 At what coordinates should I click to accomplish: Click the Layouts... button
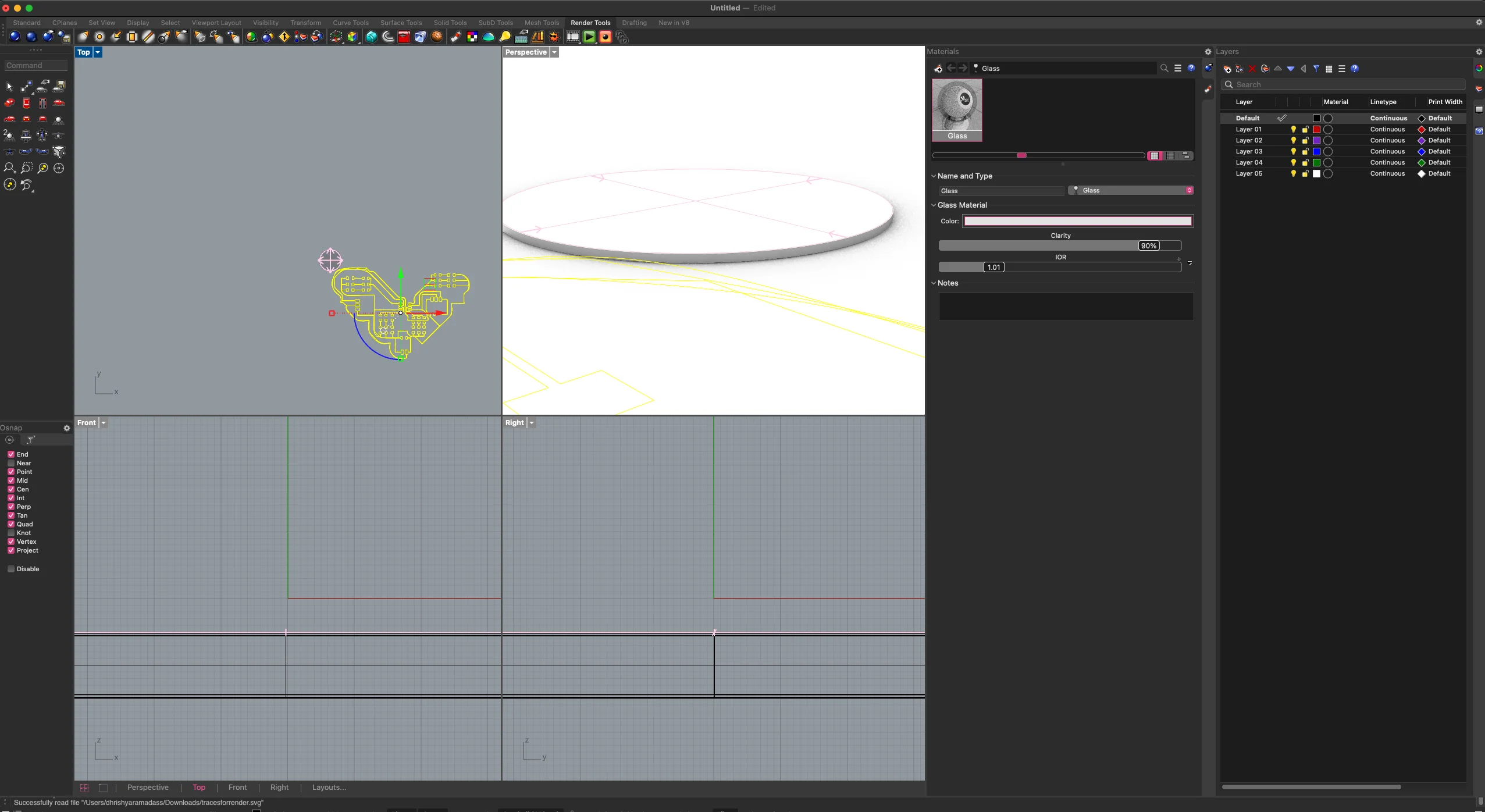click(x=329, y=788)
